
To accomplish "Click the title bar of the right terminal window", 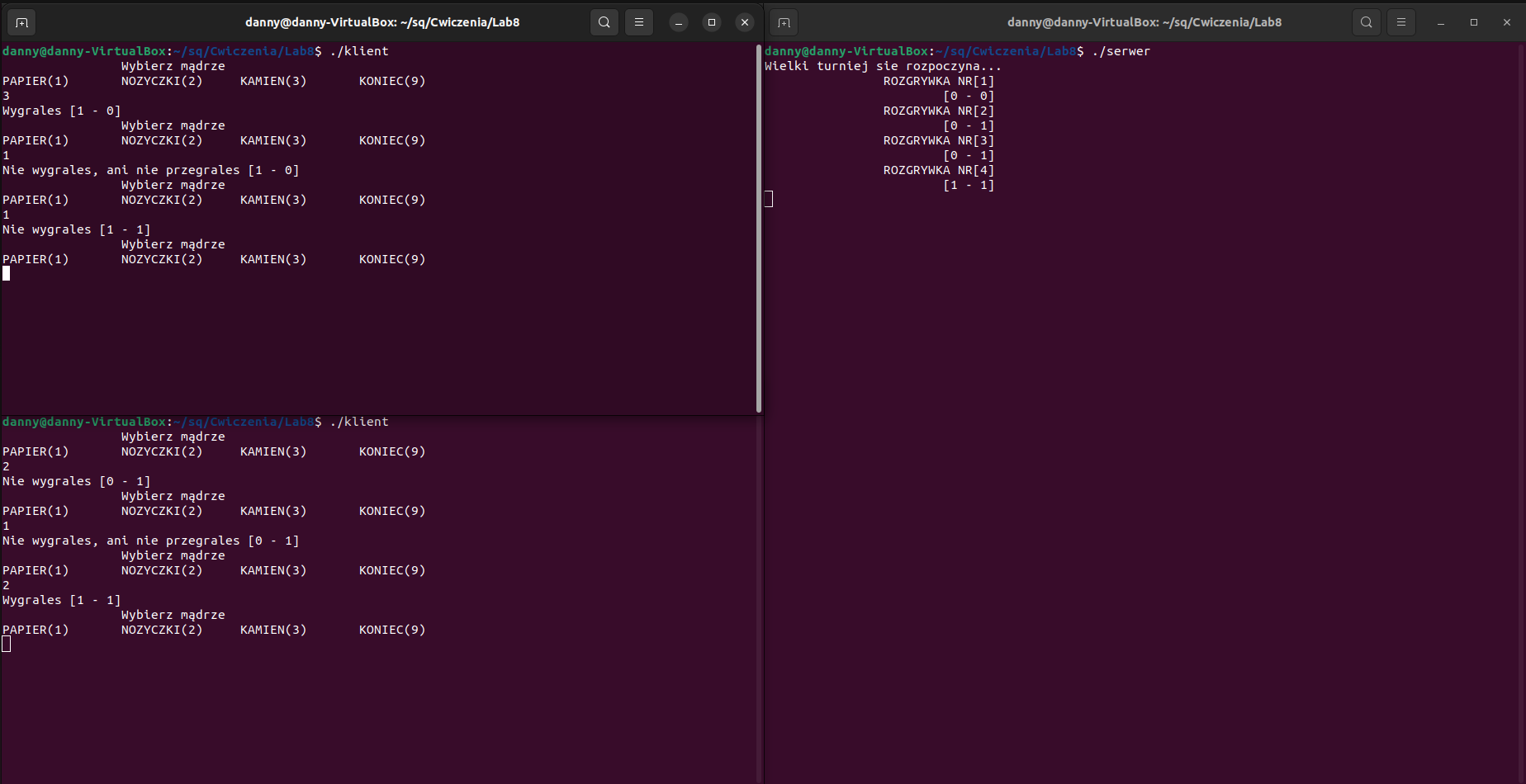I will [1144, 22].
